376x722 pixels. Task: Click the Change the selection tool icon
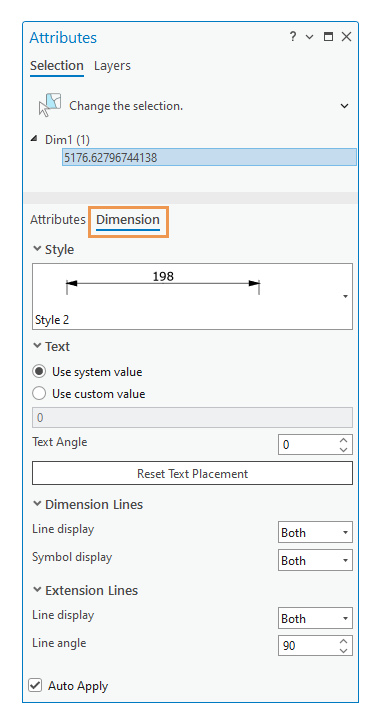pyautogui.click(x=50, y=105)
